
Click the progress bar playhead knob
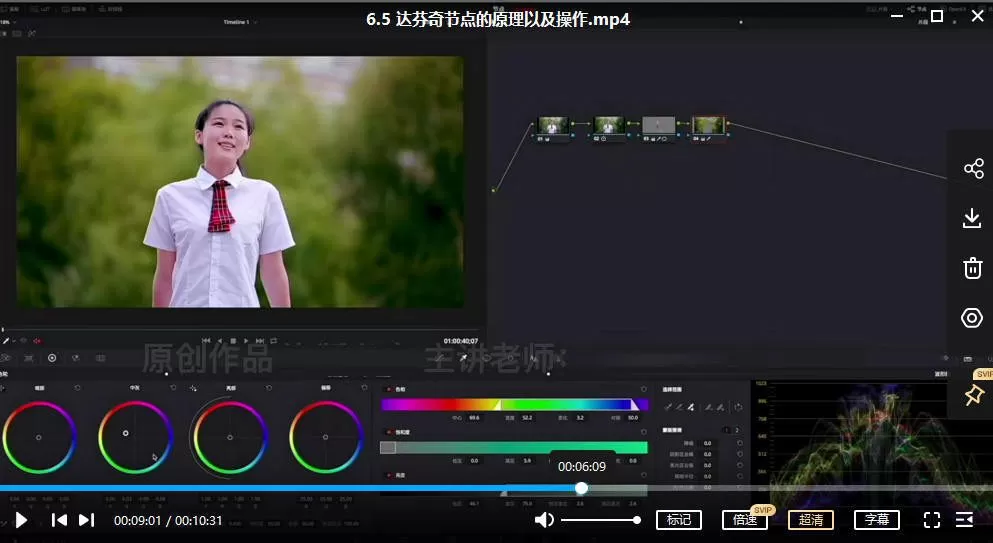pos(581,488)
